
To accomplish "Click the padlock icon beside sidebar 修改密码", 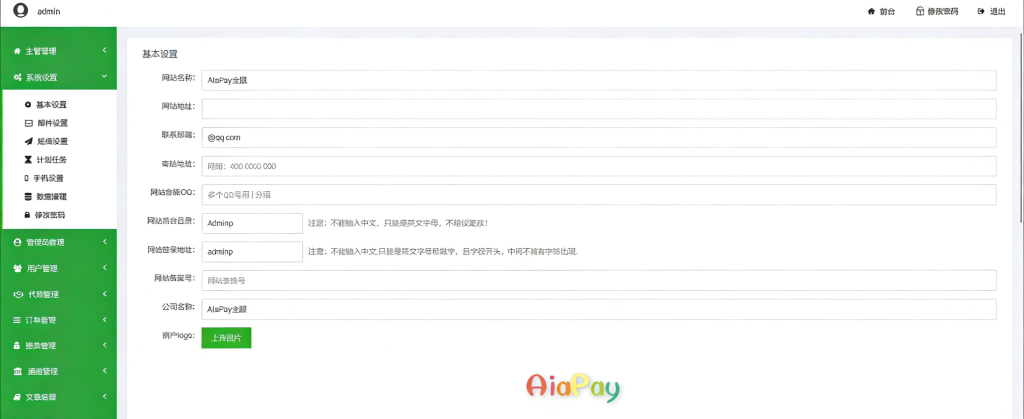I will [27, 214].
